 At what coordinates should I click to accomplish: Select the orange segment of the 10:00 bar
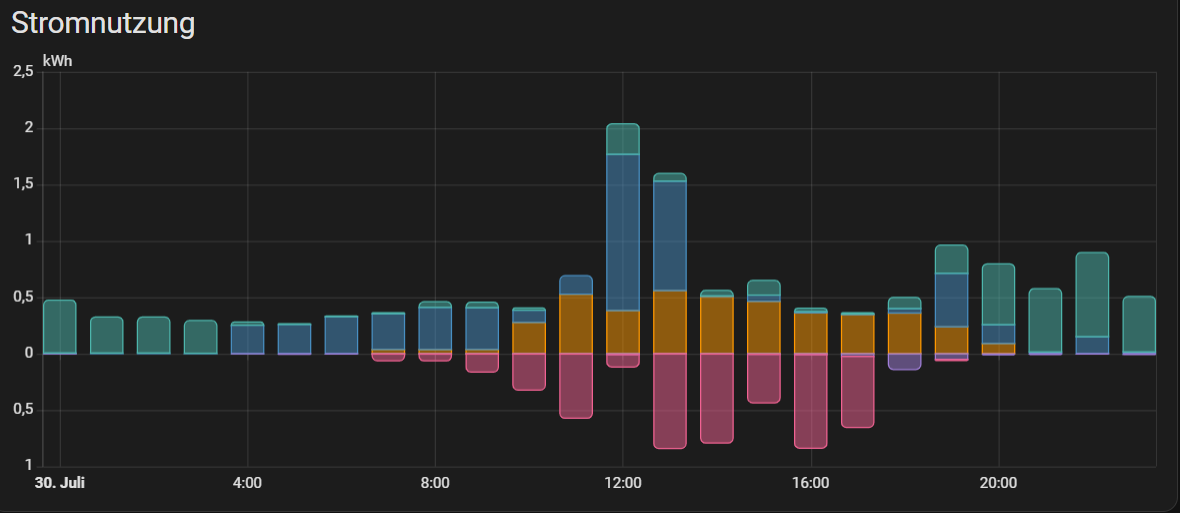point(529,338)
